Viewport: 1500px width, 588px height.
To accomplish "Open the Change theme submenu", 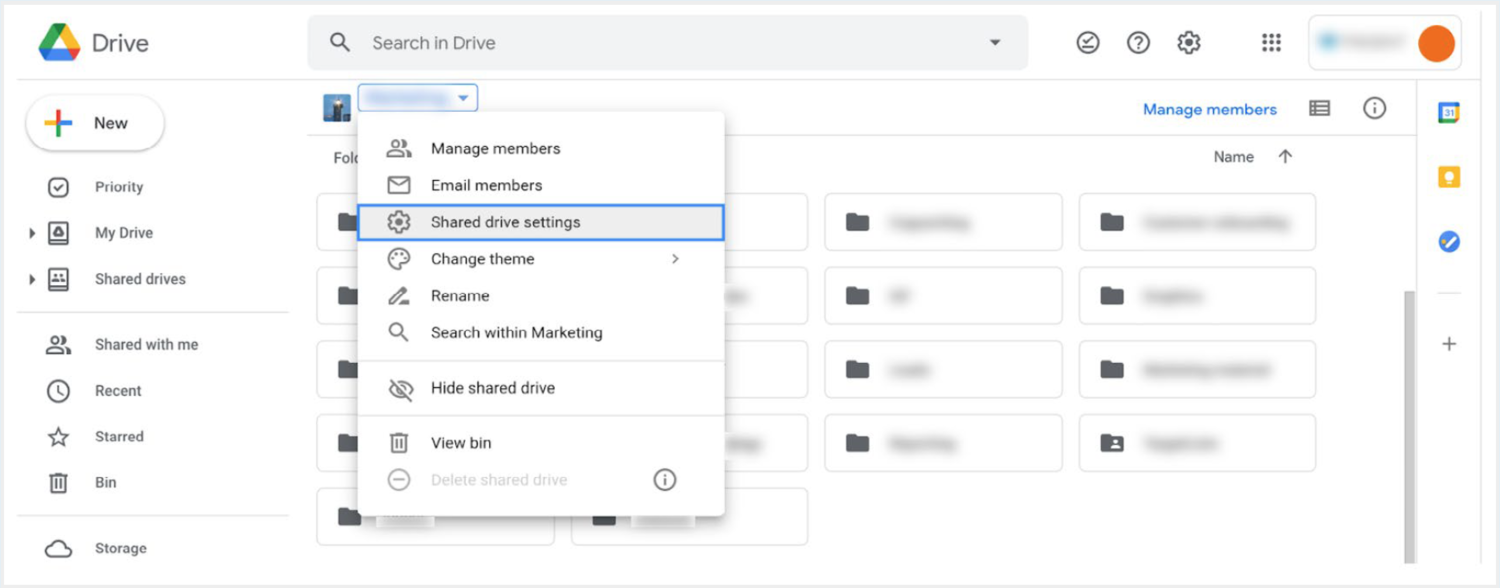I will (541, 259).
